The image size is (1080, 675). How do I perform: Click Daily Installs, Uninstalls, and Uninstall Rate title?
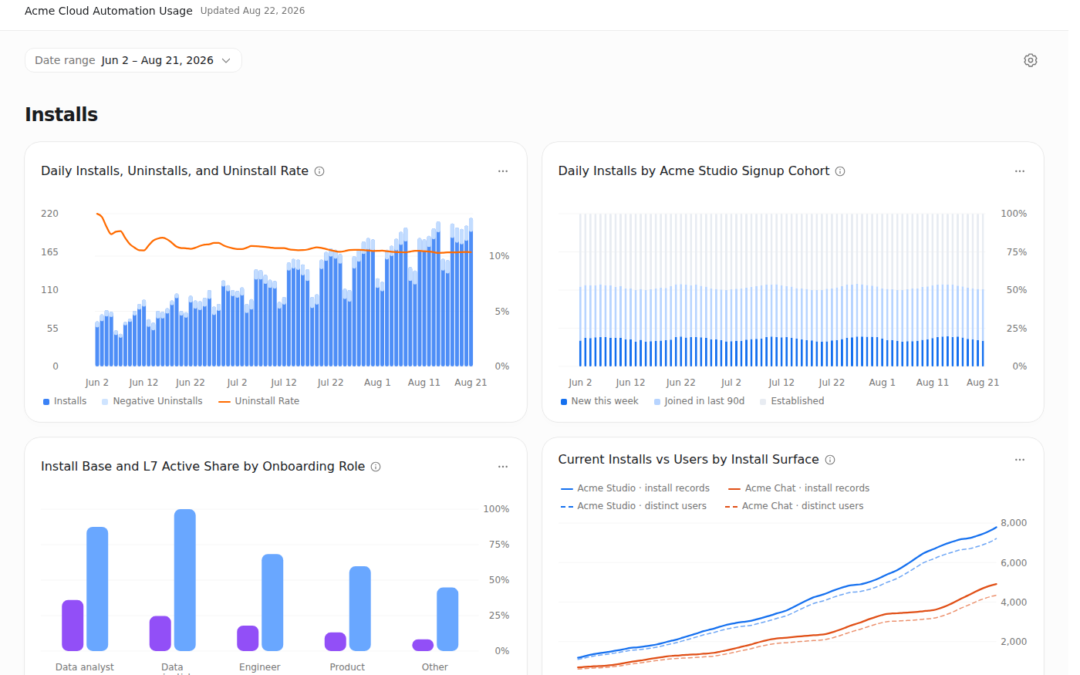tap(174, 172)
